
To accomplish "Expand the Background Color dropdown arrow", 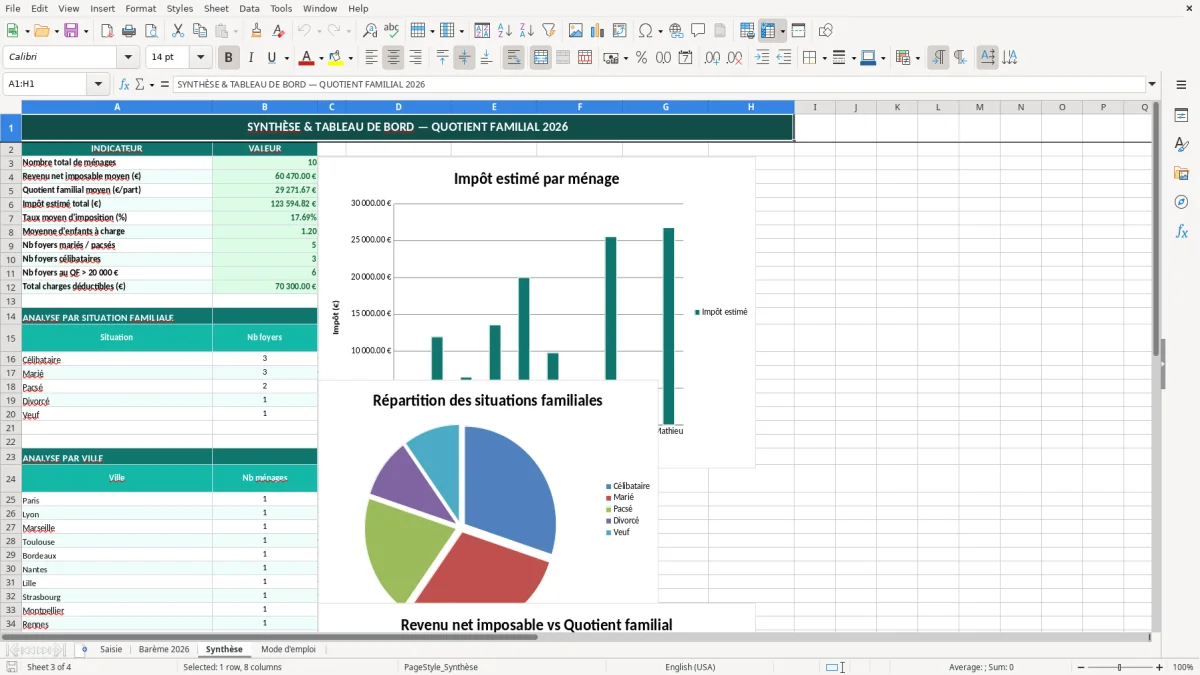I will click(x=350, y=58).
